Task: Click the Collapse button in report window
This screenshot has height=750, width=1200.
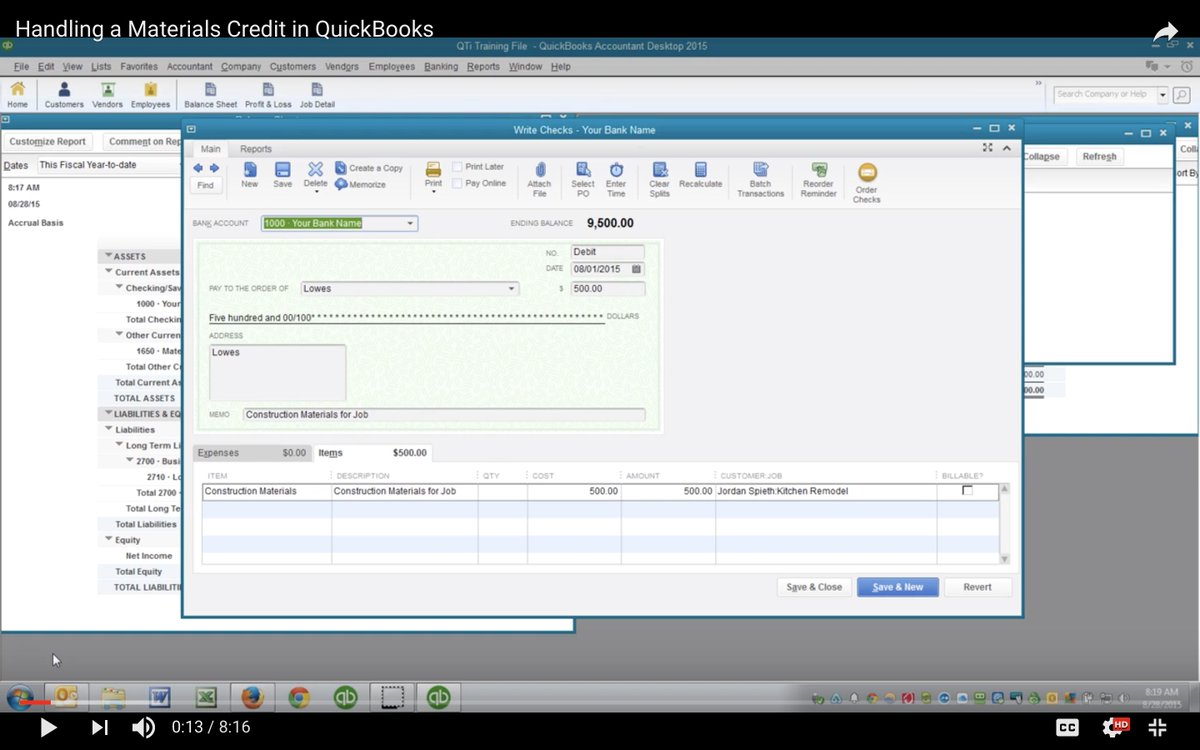Action: 1044,157
